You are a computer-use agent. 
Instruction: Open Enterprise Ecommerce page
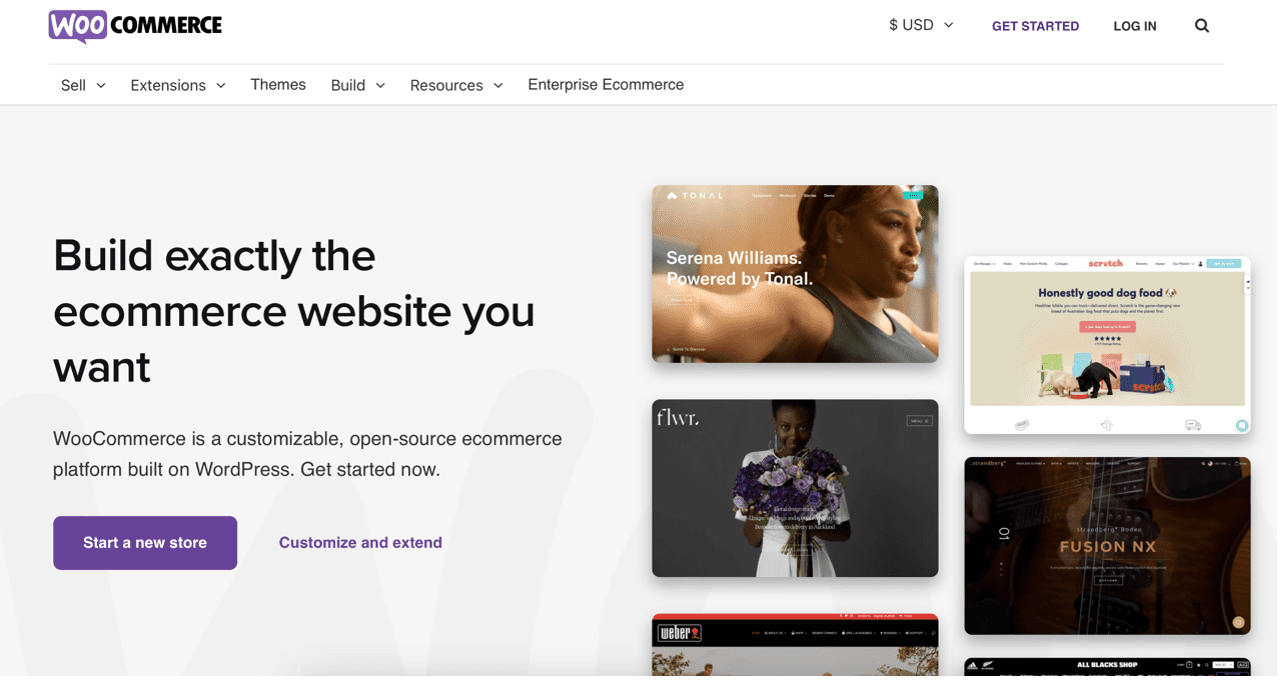click(x=606, y=85)
